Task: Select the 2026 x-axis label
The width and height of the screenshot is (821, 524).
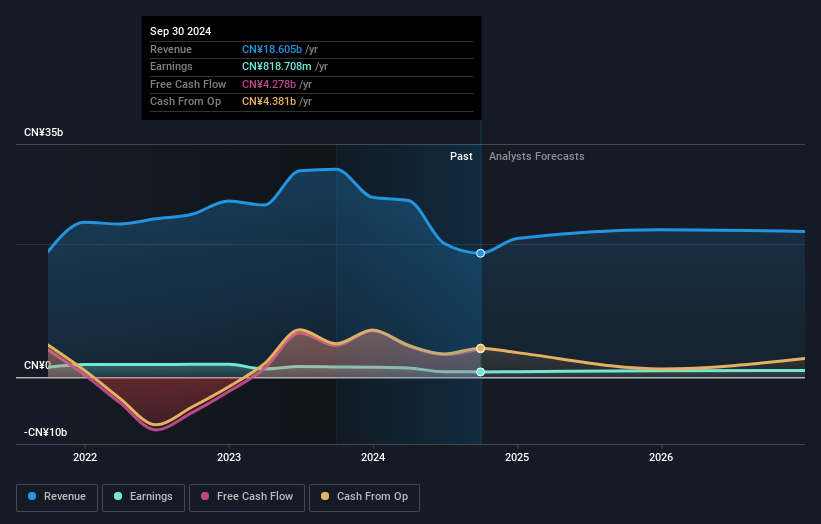Action: click(x=661, y=457)
